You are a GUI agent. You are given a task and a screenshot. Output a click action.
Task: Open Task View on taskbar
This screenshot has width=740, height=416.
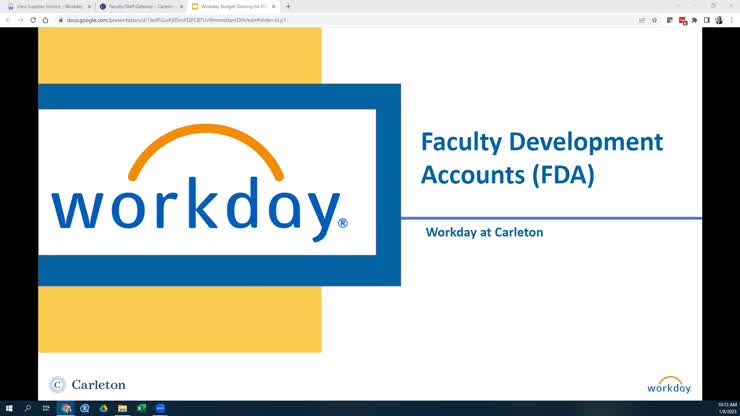[46, 408]
